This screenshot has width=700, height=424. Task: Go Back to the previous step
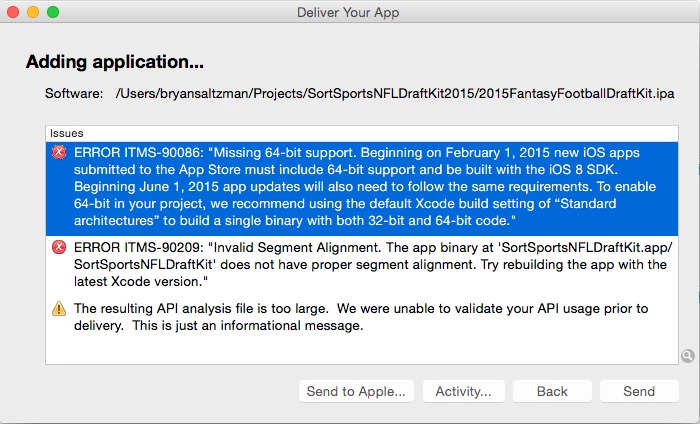pyautogui.click(x=552, y=391)
